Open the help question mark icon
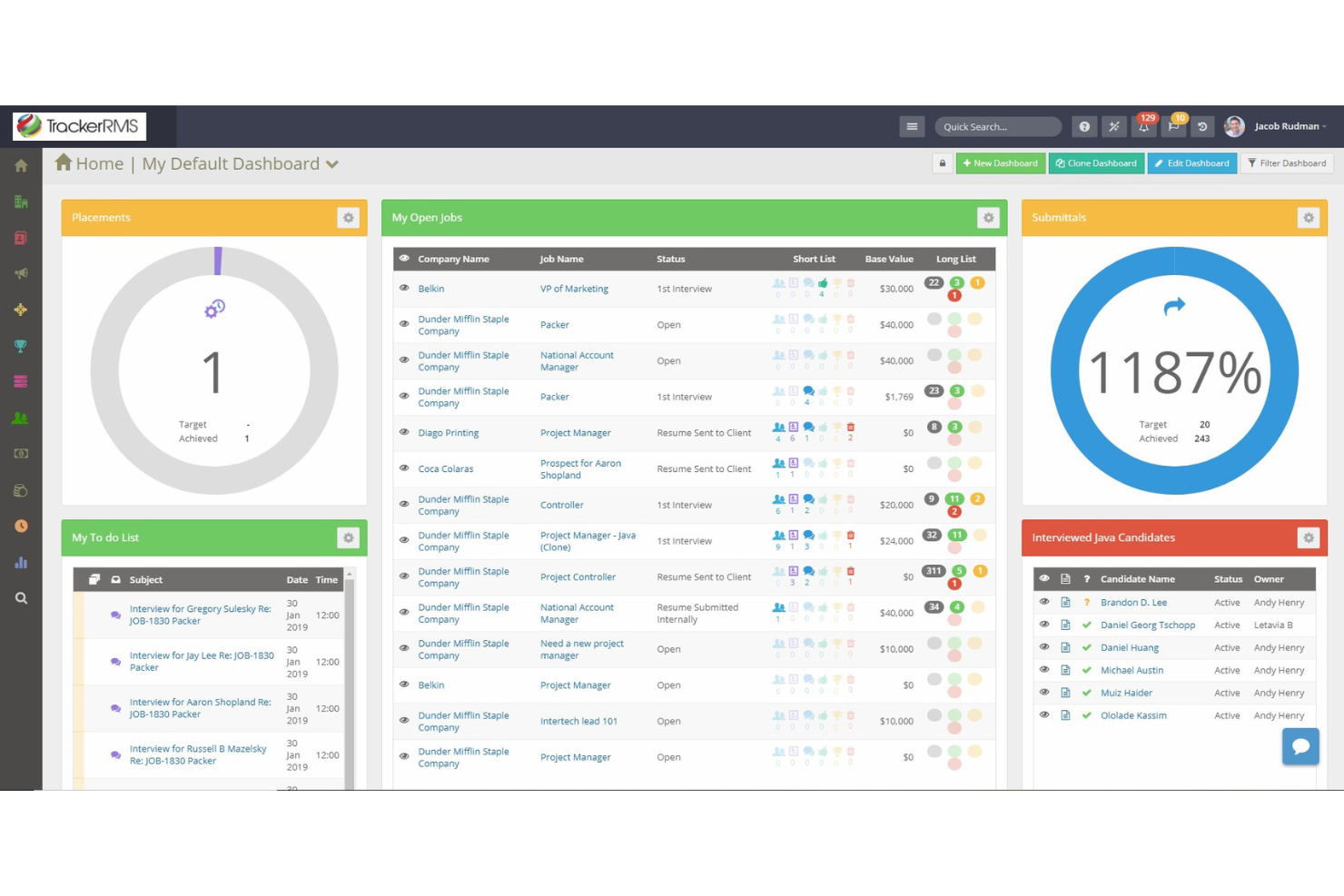The height and width of the screenshot is (896, 1344). point(1084,127)
